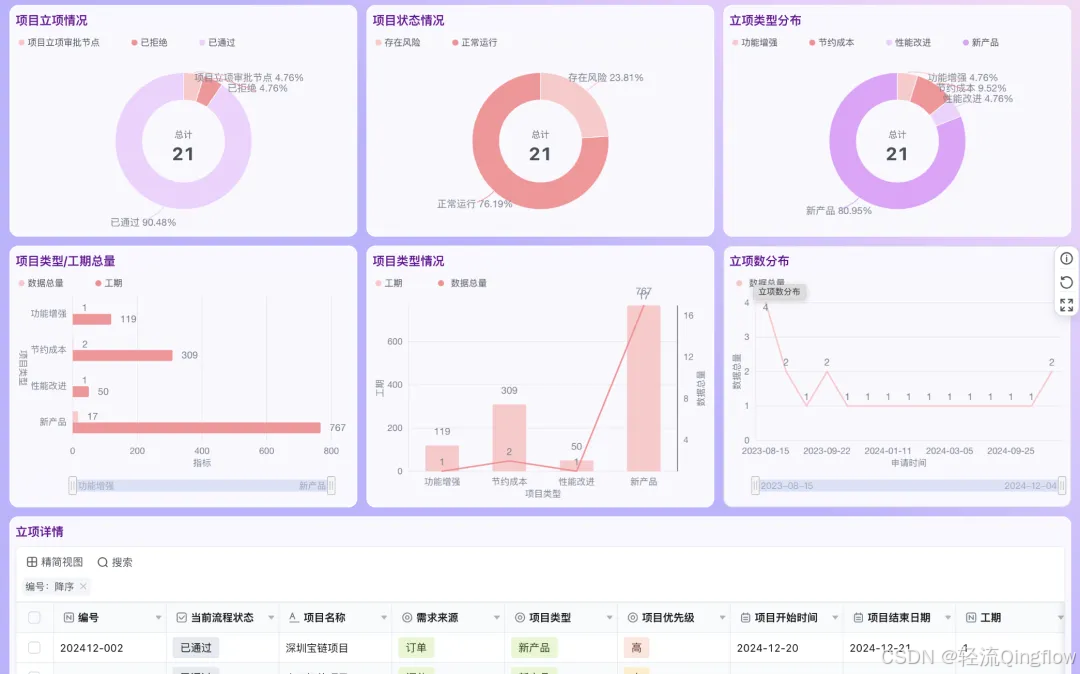Click the 已通过 status tag in first row
This screenshot has width=1080, height=674.
(x=196, y=648)
